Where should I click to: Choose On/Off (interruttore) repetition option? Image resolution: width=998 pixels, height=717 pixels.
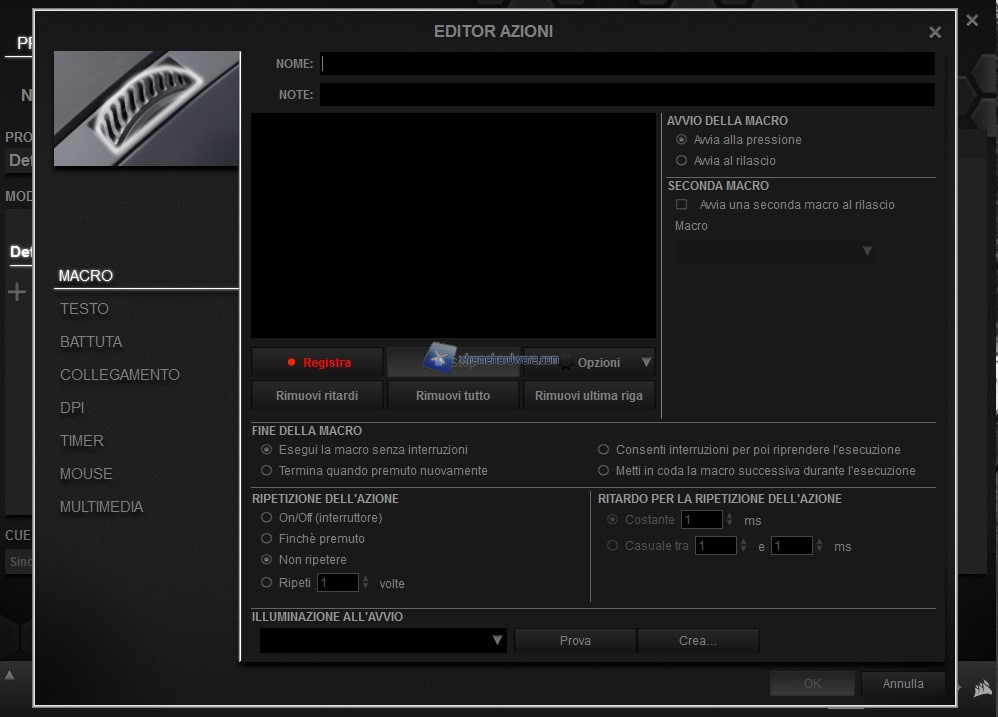point(266,518)
